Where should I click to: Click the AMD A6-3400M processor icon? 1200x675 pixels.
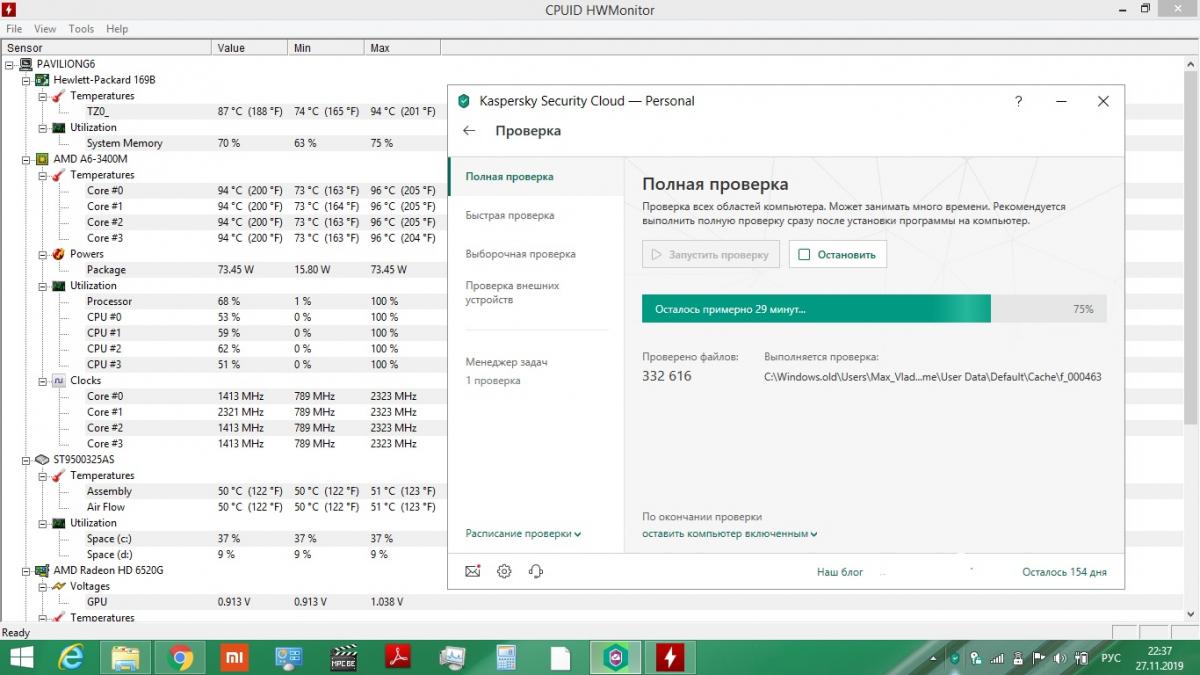(x=42, y=159)
